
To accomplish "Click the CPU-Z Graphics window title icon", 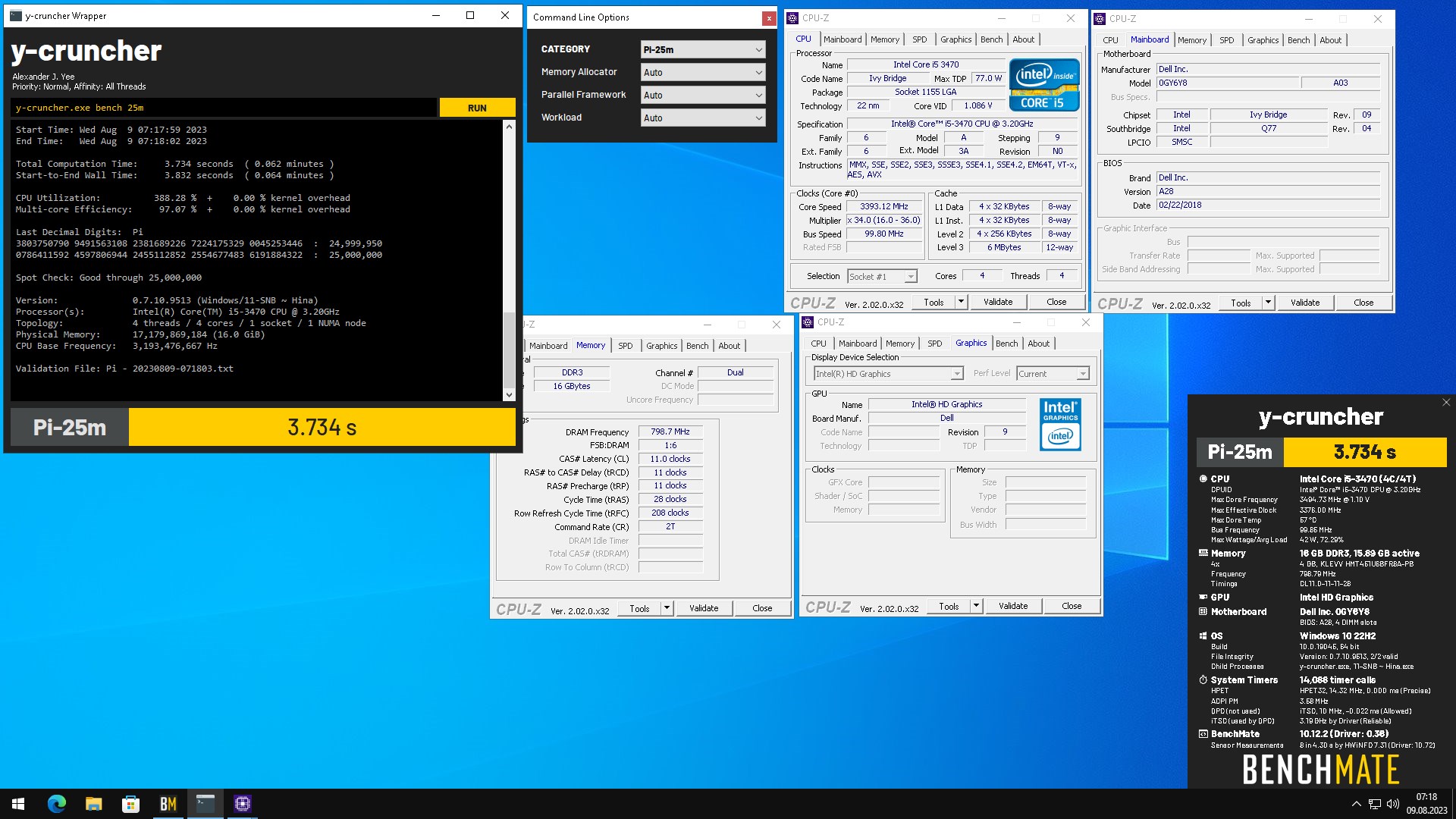I will pyautogui.click(x=808, y=322).
